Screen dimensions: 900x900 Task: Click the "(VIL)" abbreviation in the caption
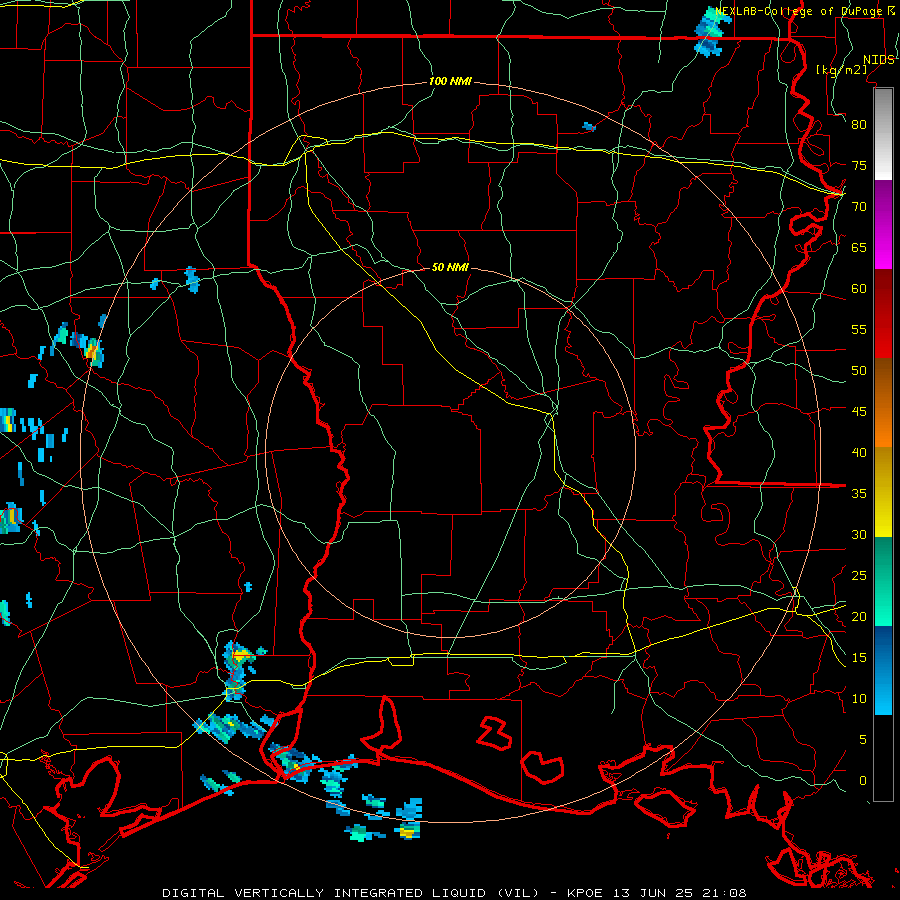518,893
